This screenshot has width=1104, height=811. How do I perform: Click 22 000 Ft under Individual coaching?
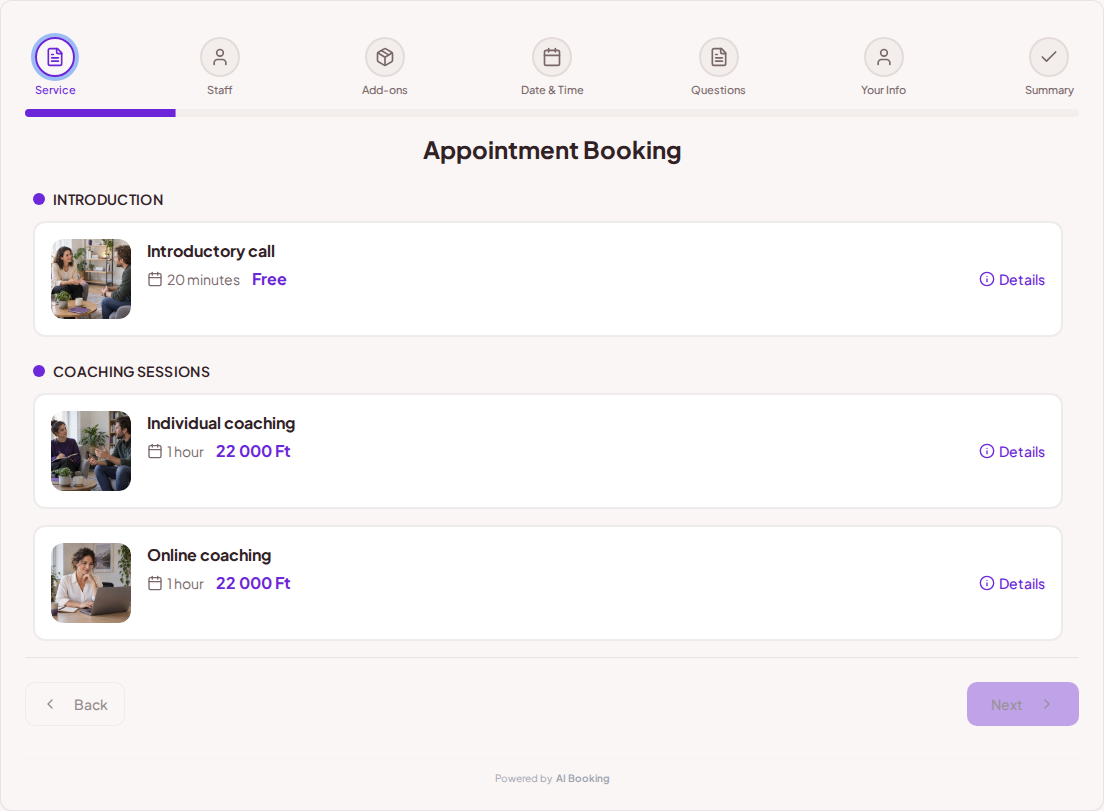coord(253,451)
